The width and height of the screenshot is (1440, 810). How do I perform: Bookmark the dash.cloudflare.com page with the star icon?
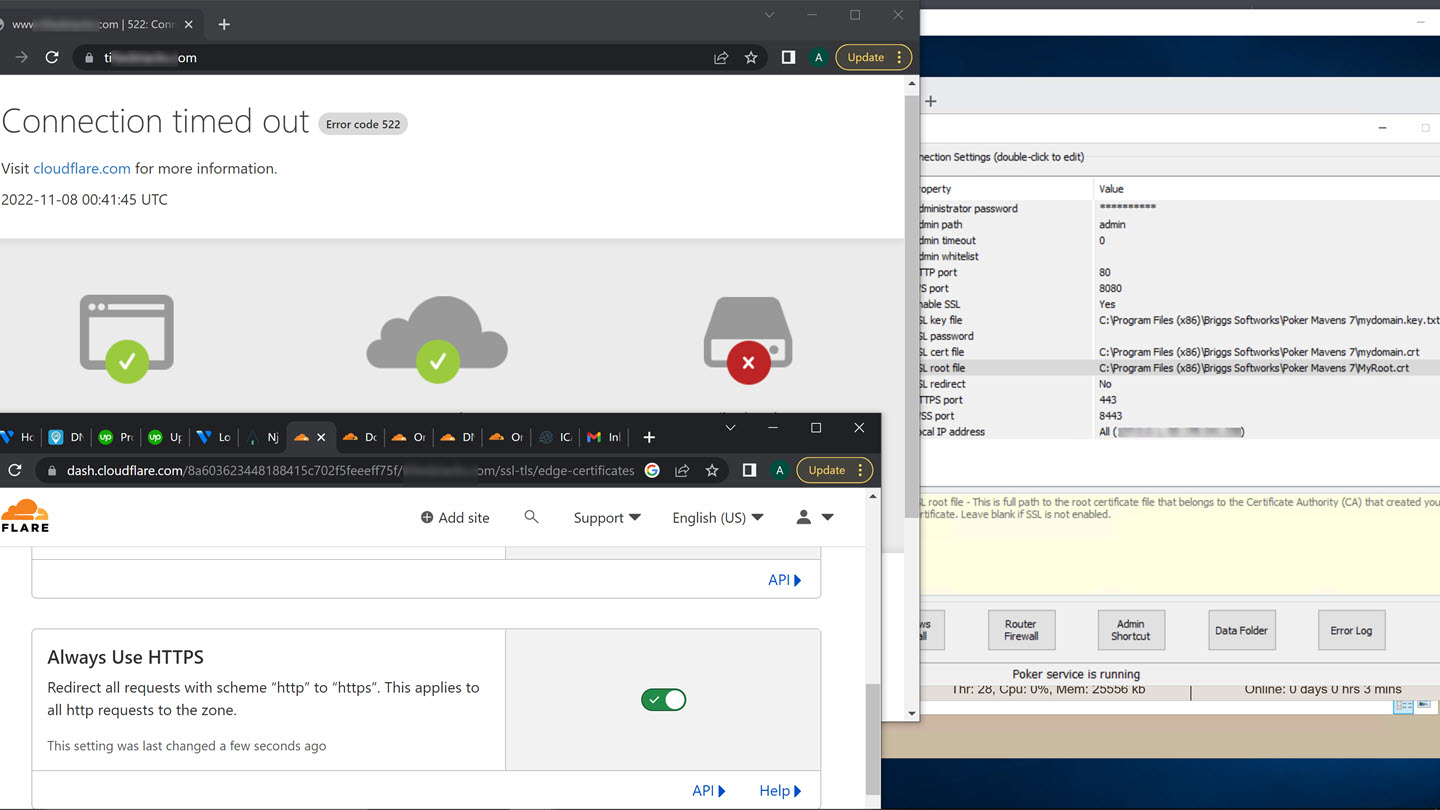[712, 470]
